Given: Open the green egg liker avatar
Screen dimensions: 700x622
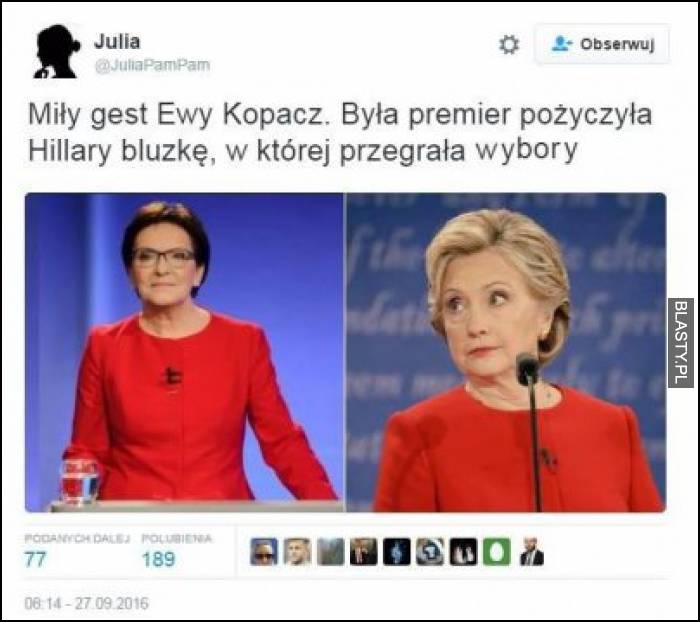Looking at the screenshot, I should pyautogui.click(x=497, y=551).
